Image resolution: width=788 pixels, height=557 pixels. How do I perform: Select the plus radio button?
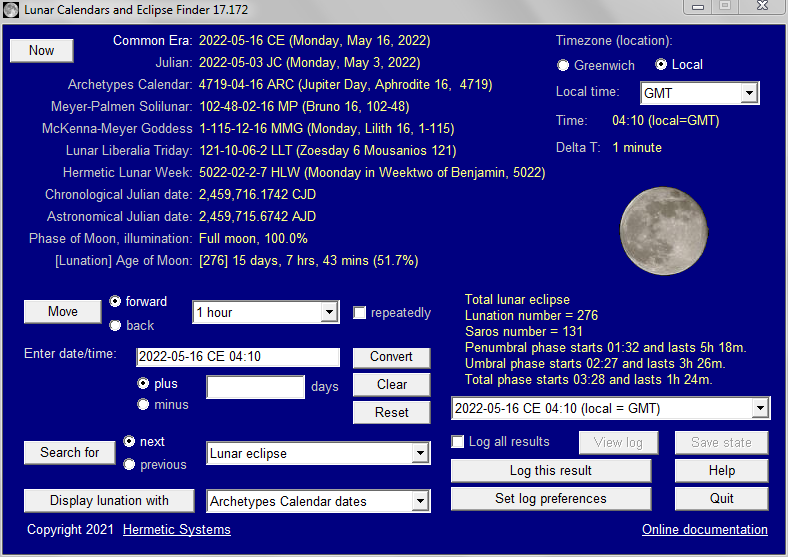pyautogui.click(x=143, y=384)
